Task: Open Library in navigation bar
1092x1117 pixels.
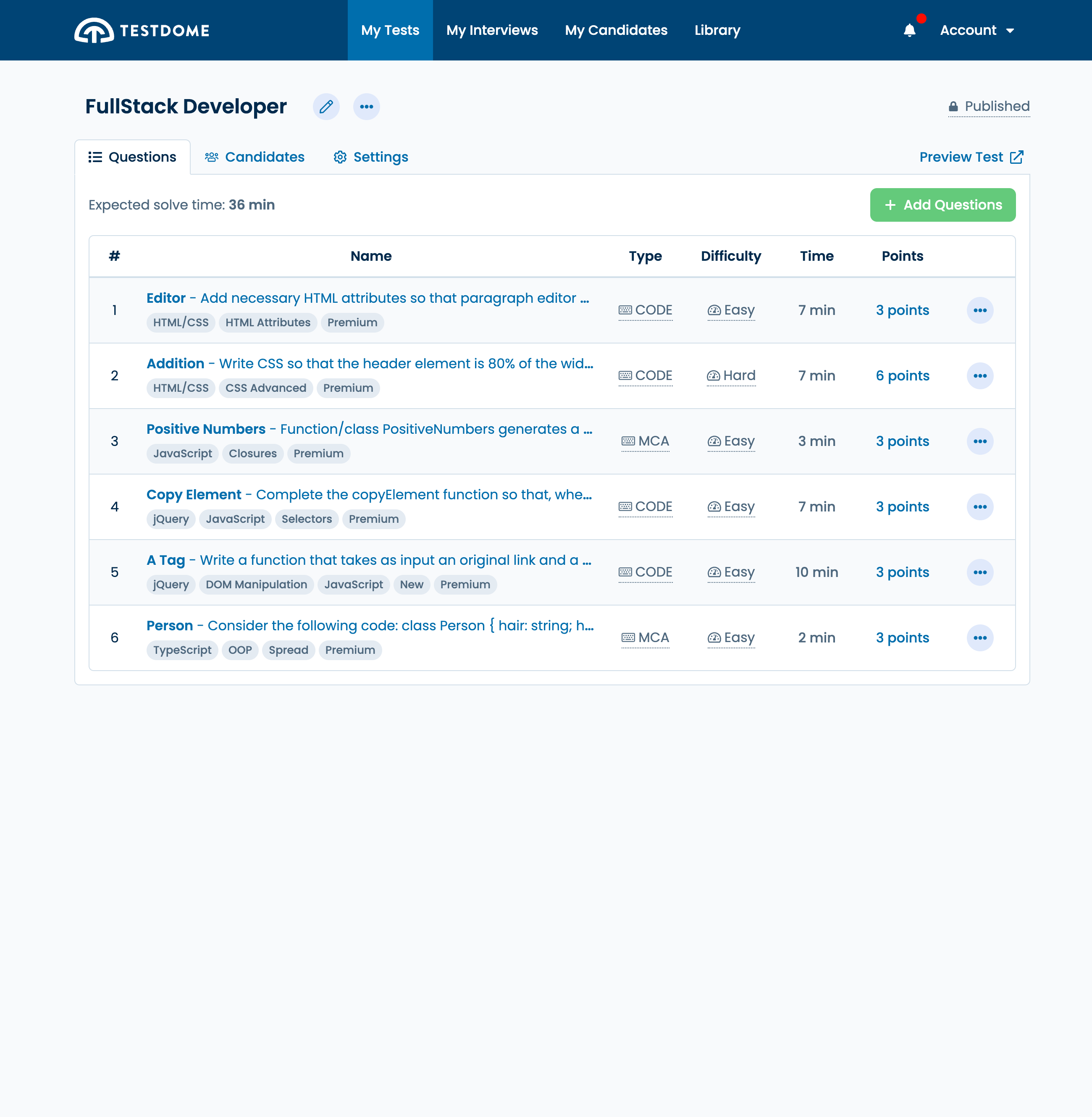Action: tap(717, 30)
